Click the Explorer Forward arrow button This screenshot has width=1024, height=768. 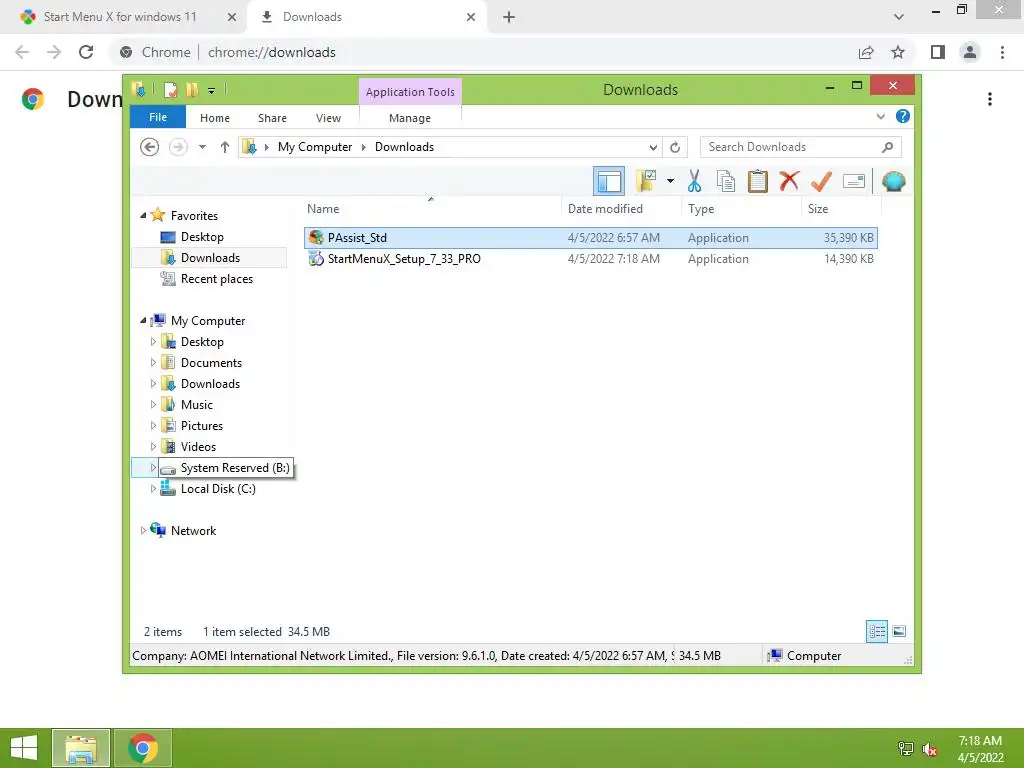click(x=178, y=147)
